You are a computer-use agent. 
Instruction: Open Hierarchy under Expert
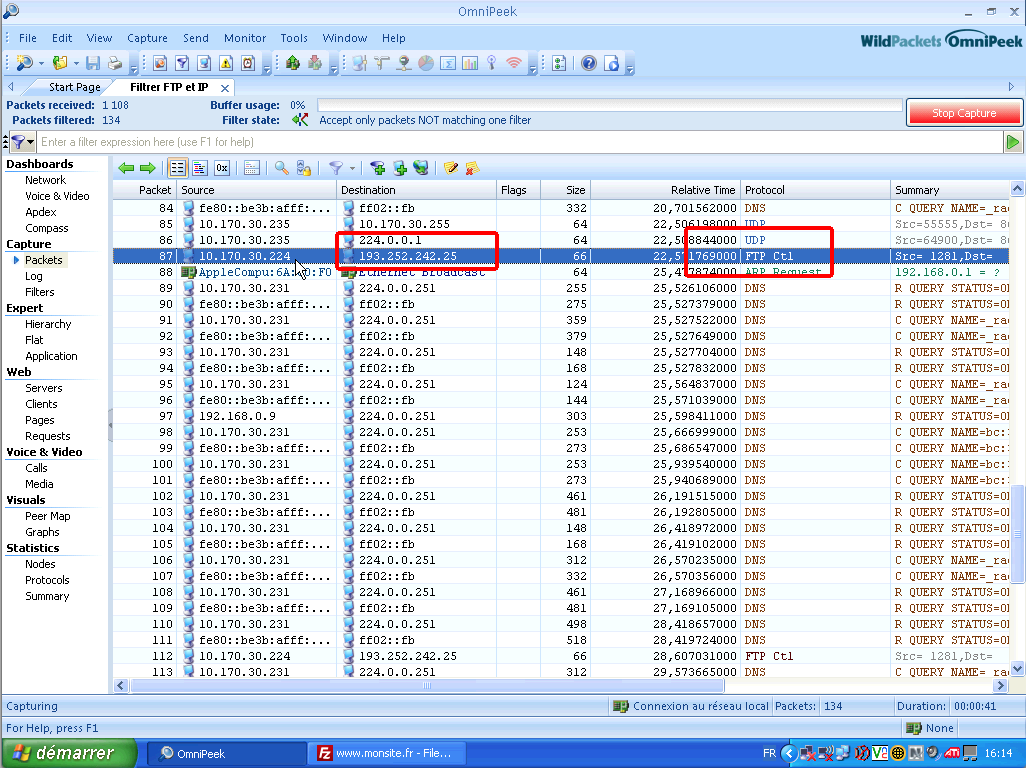pos(48,324)
